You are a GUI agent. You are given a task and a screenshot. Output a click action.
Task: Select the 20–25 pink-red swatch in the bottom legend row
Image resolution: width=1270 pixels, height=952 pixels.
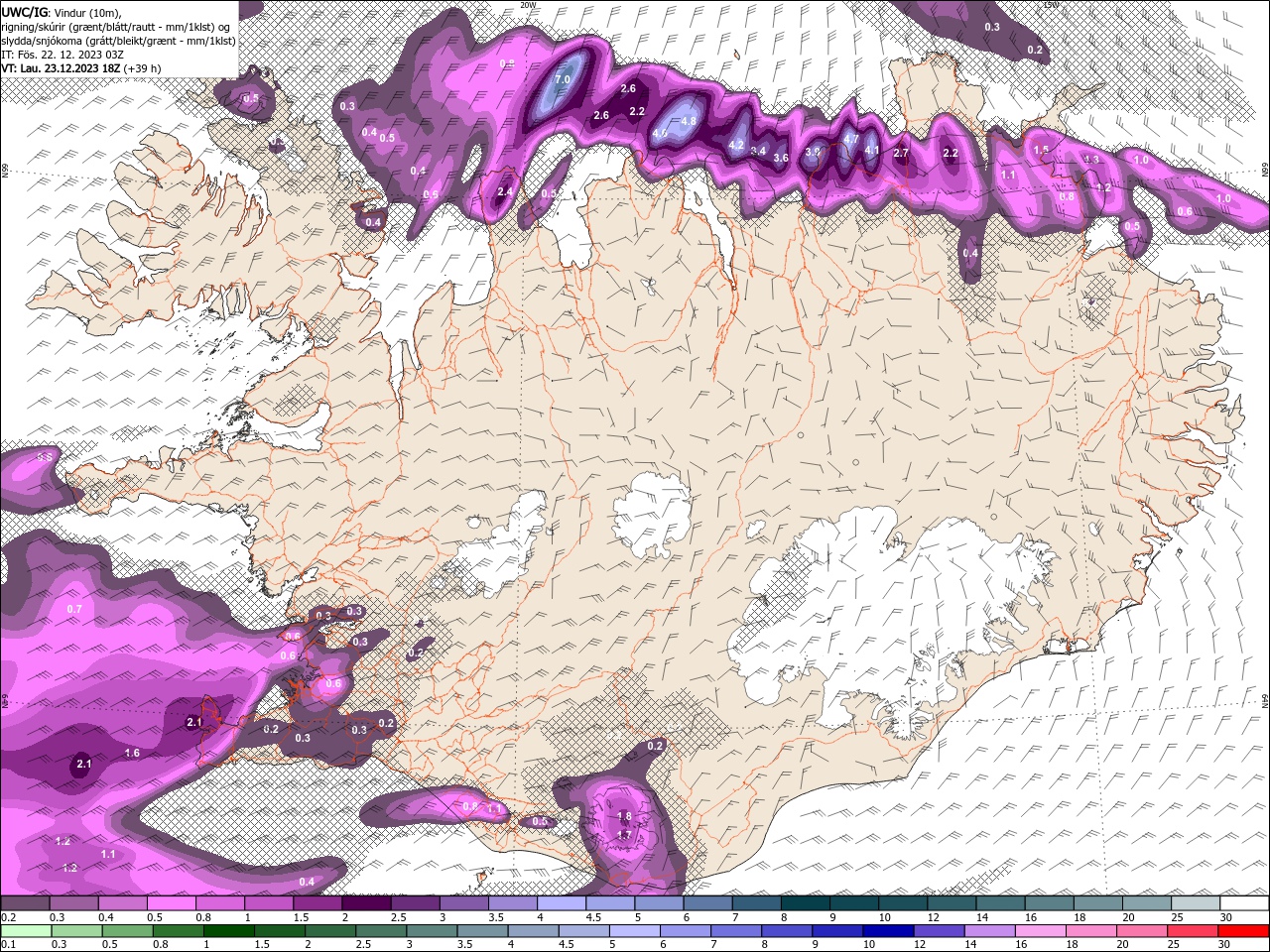[1143, 931]
